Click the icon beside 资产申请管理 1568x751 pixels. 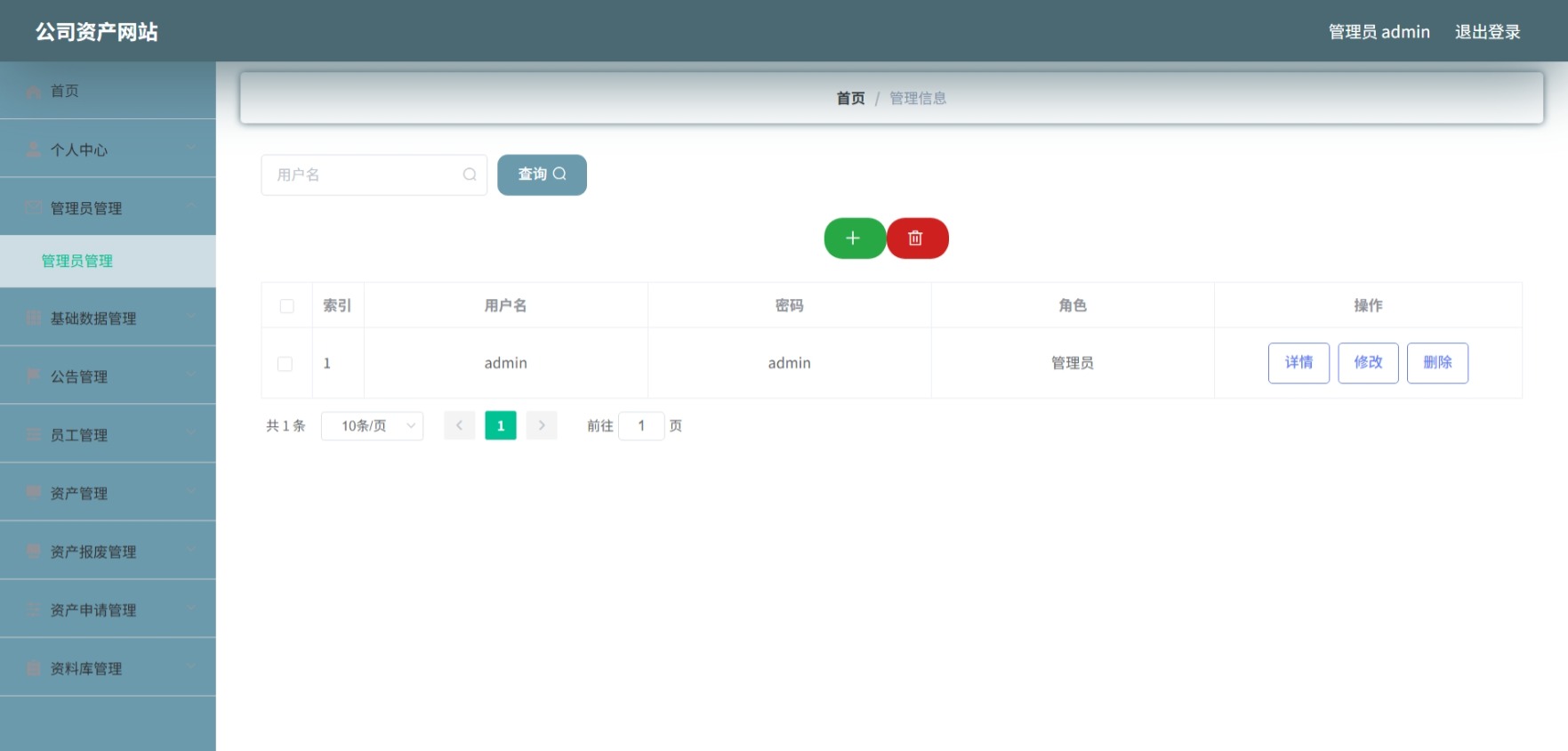tap(34, 610)
